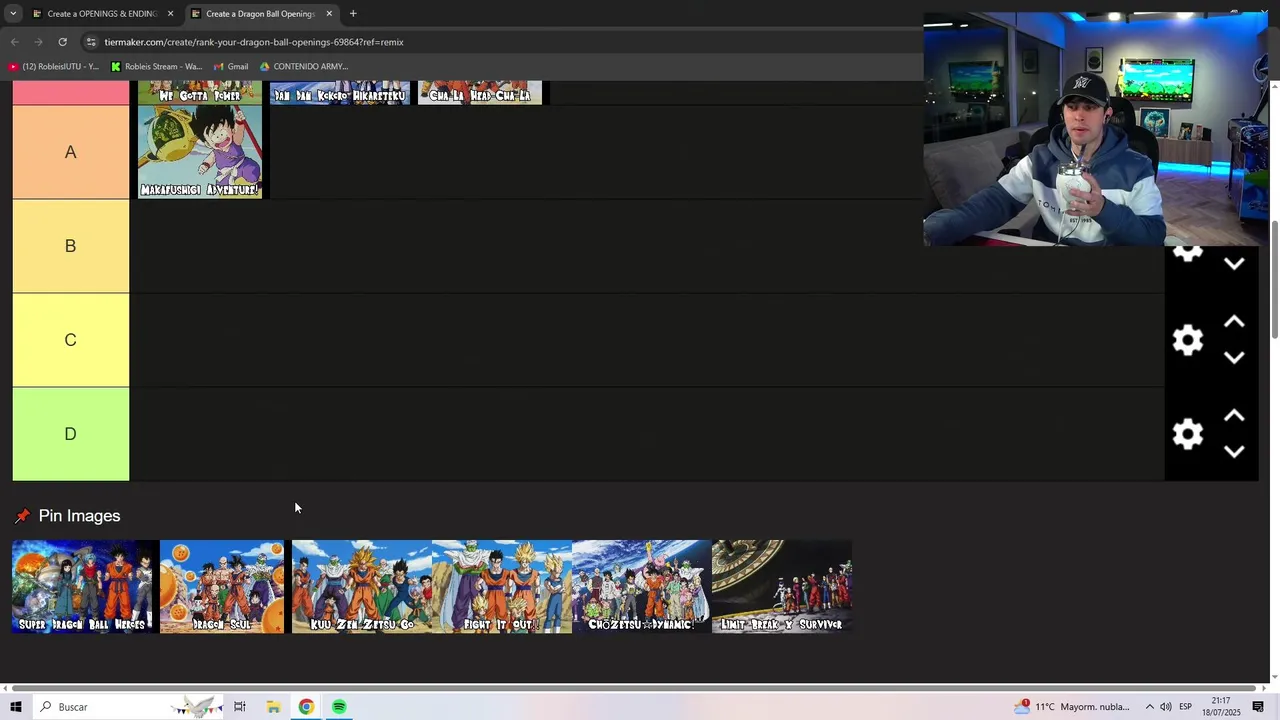Go back in browser history

[14, 42]
